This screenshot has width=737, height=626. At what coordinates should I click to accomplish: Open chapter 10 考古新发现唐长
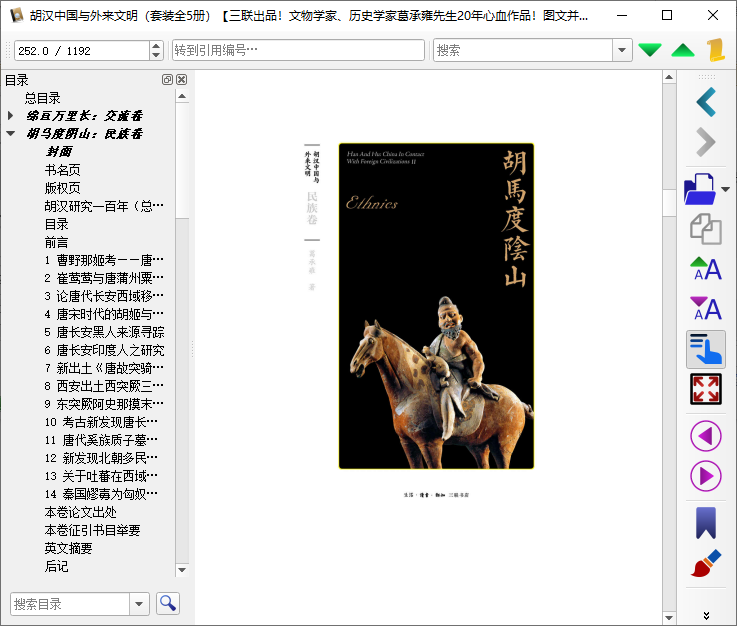pyautogui.click(x=101, y=422)
